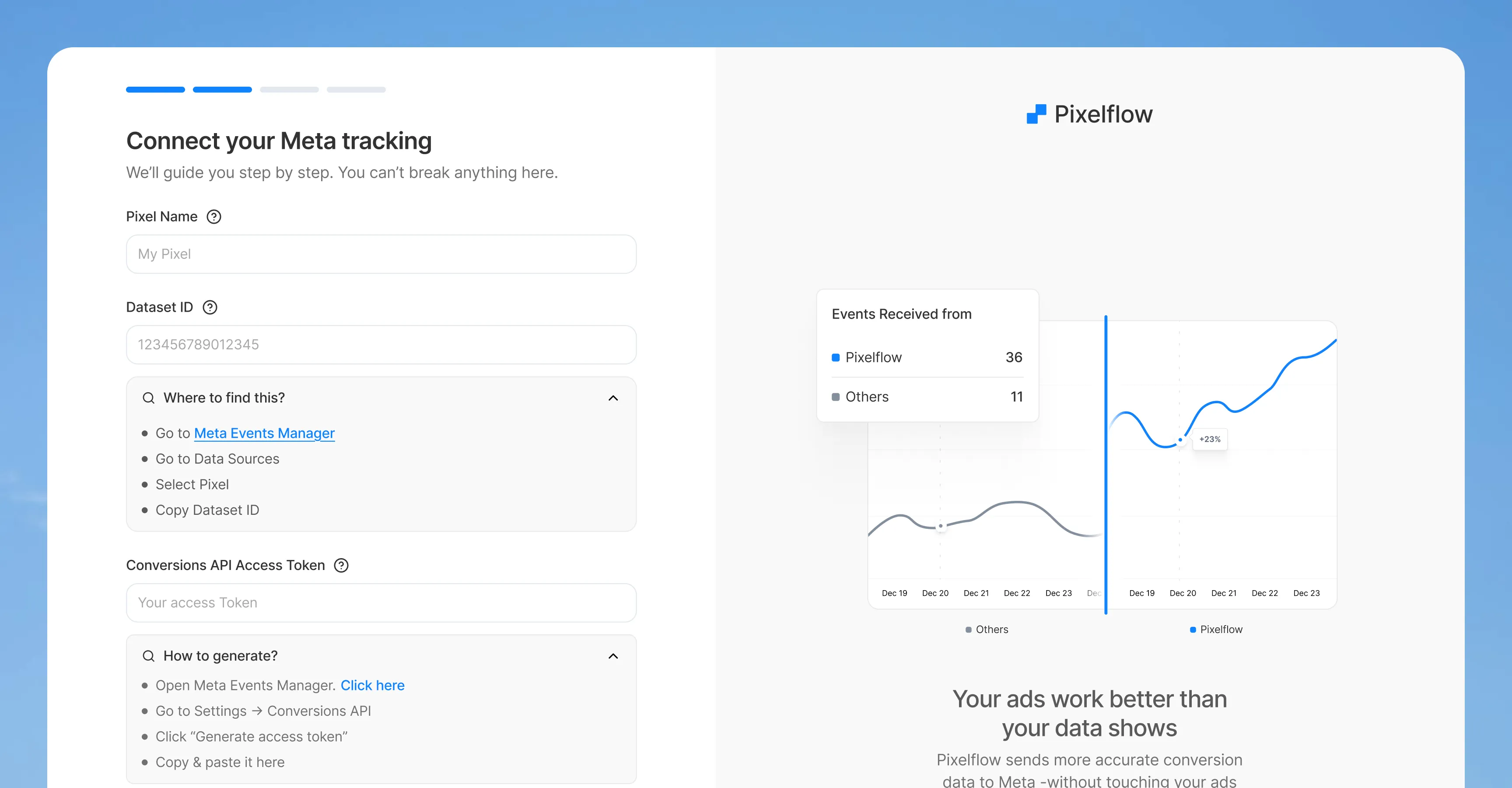This screenshot has width=1512, height=788.
Task: Select the third progress step indicator
Action: pos(289,89)
